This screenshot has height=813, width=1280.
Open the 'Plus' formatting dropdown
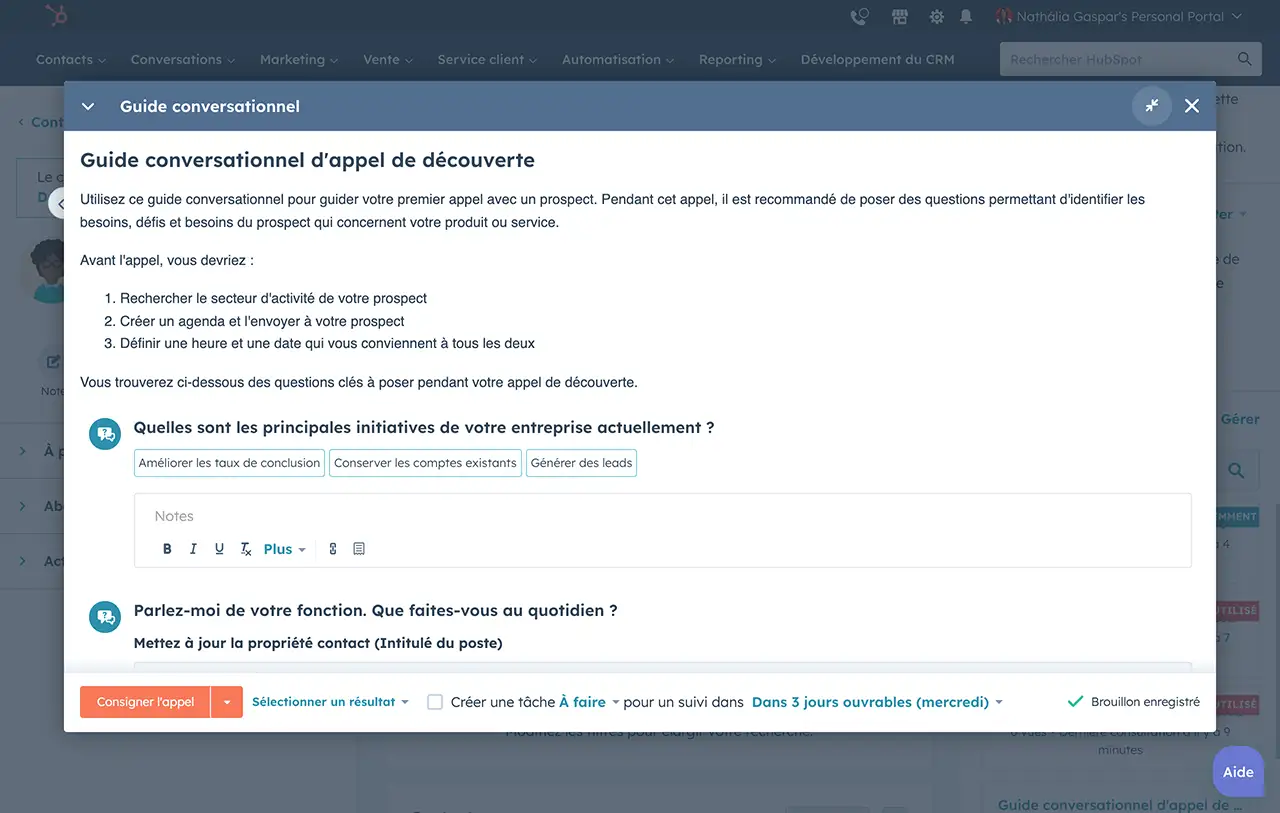point(284,549)
